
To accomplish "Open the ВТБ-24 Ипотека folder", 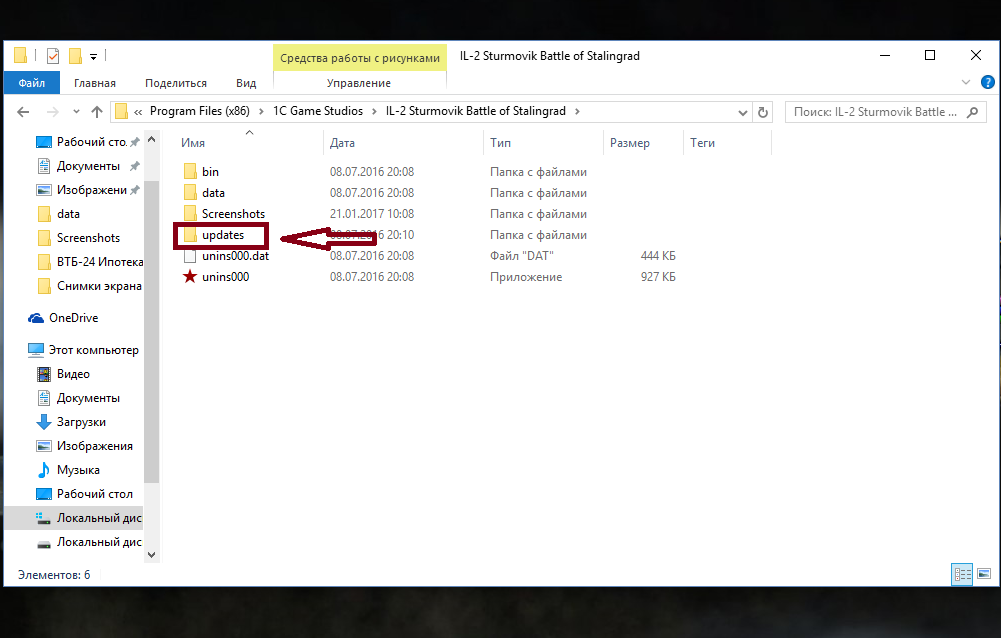I will pos(99,262).
